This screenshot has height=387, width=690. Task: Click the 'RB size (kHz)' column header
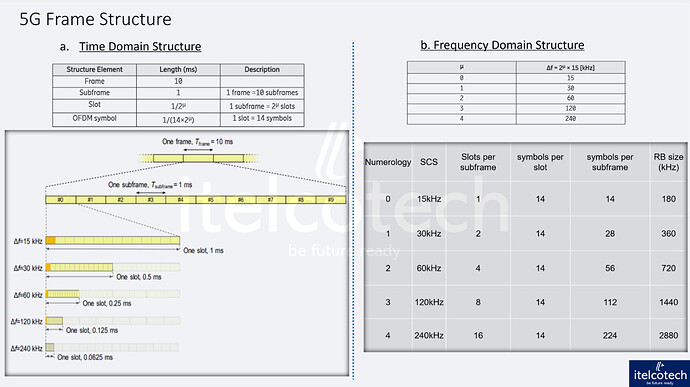click(668, 162)
